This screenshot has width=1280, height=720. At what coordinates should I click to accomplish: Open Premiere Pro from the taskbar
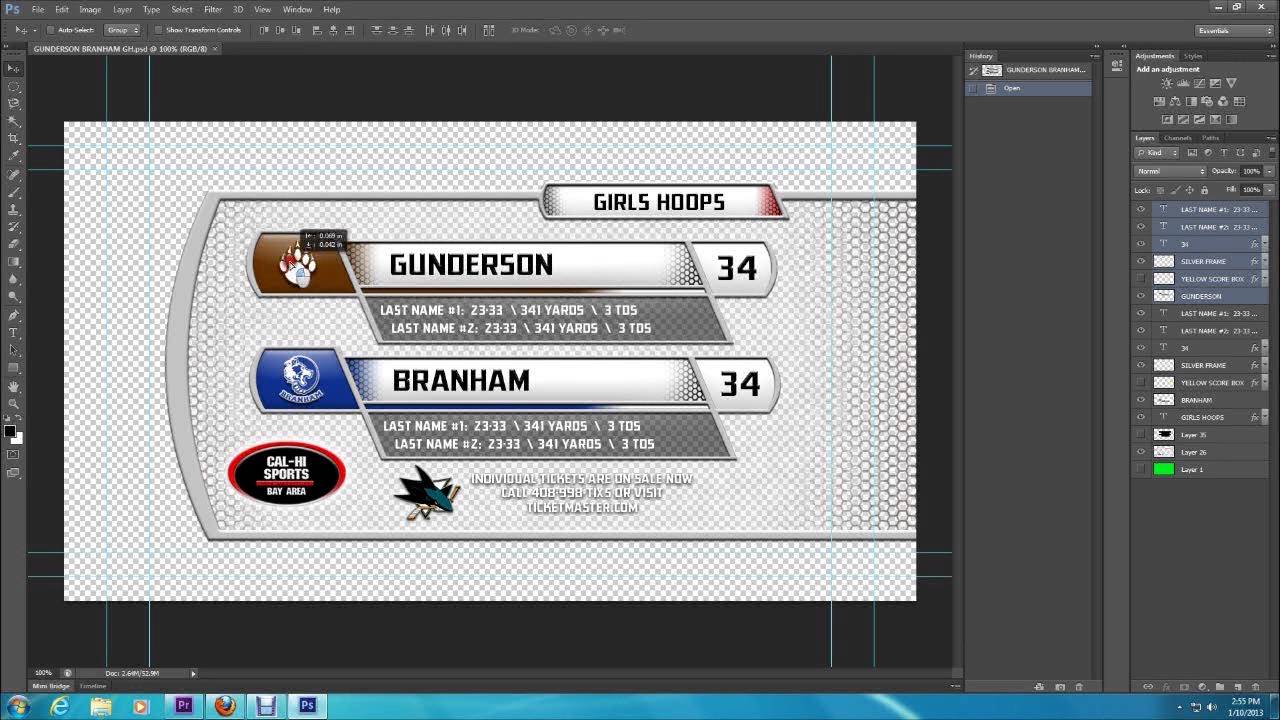(183, 706)
